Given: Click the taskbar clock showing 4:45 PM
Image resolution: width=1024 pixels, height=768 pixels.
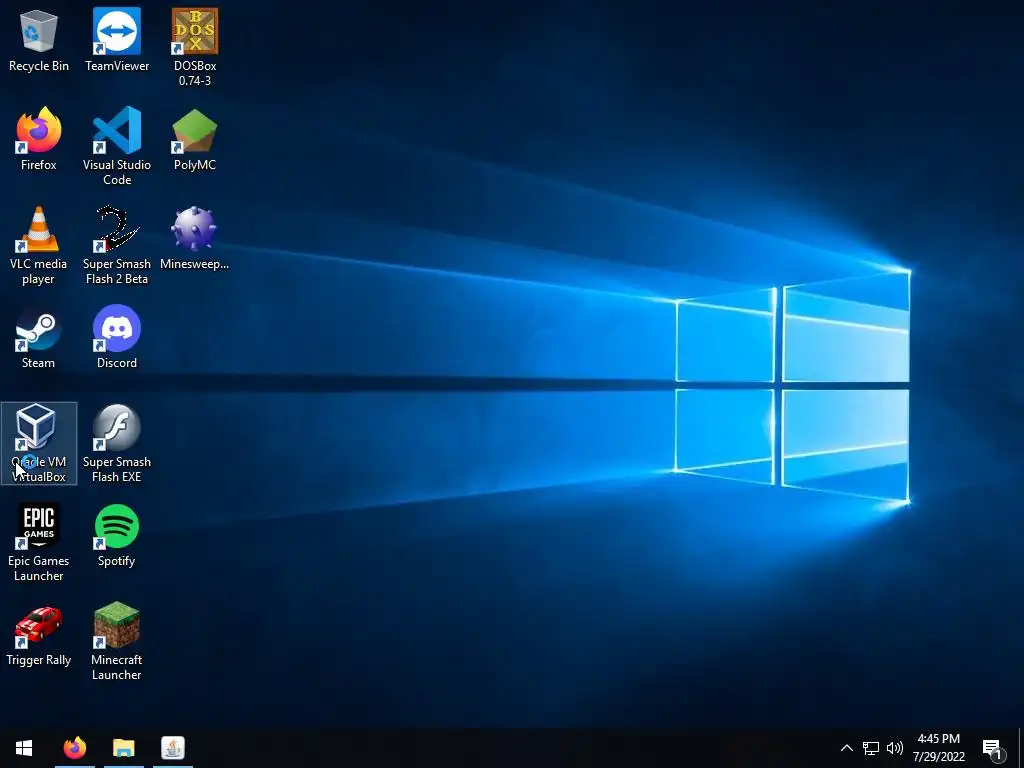Looking at the screenshot, I should tap(938, 748).
